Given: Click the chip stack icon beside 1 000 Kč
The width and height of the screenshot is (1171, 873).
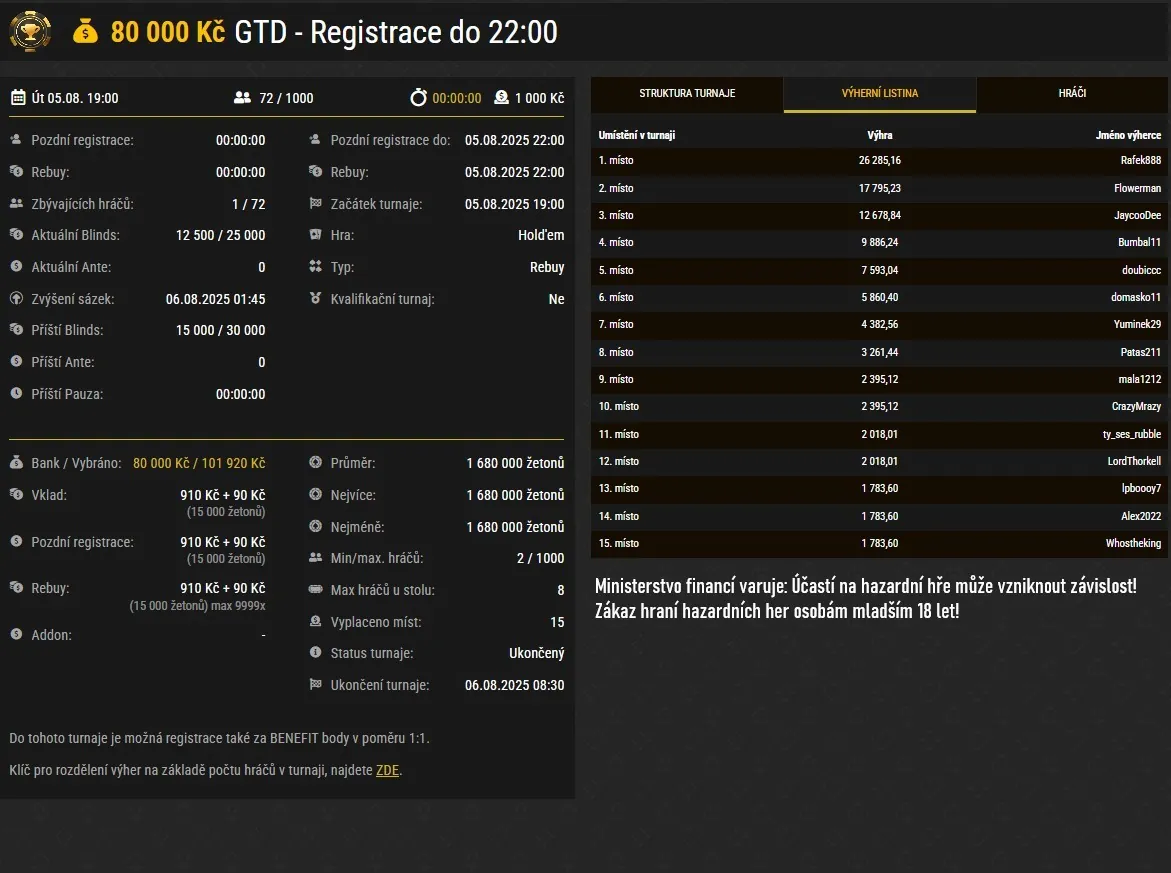Looking at the screenshot, I should (502, 98).
